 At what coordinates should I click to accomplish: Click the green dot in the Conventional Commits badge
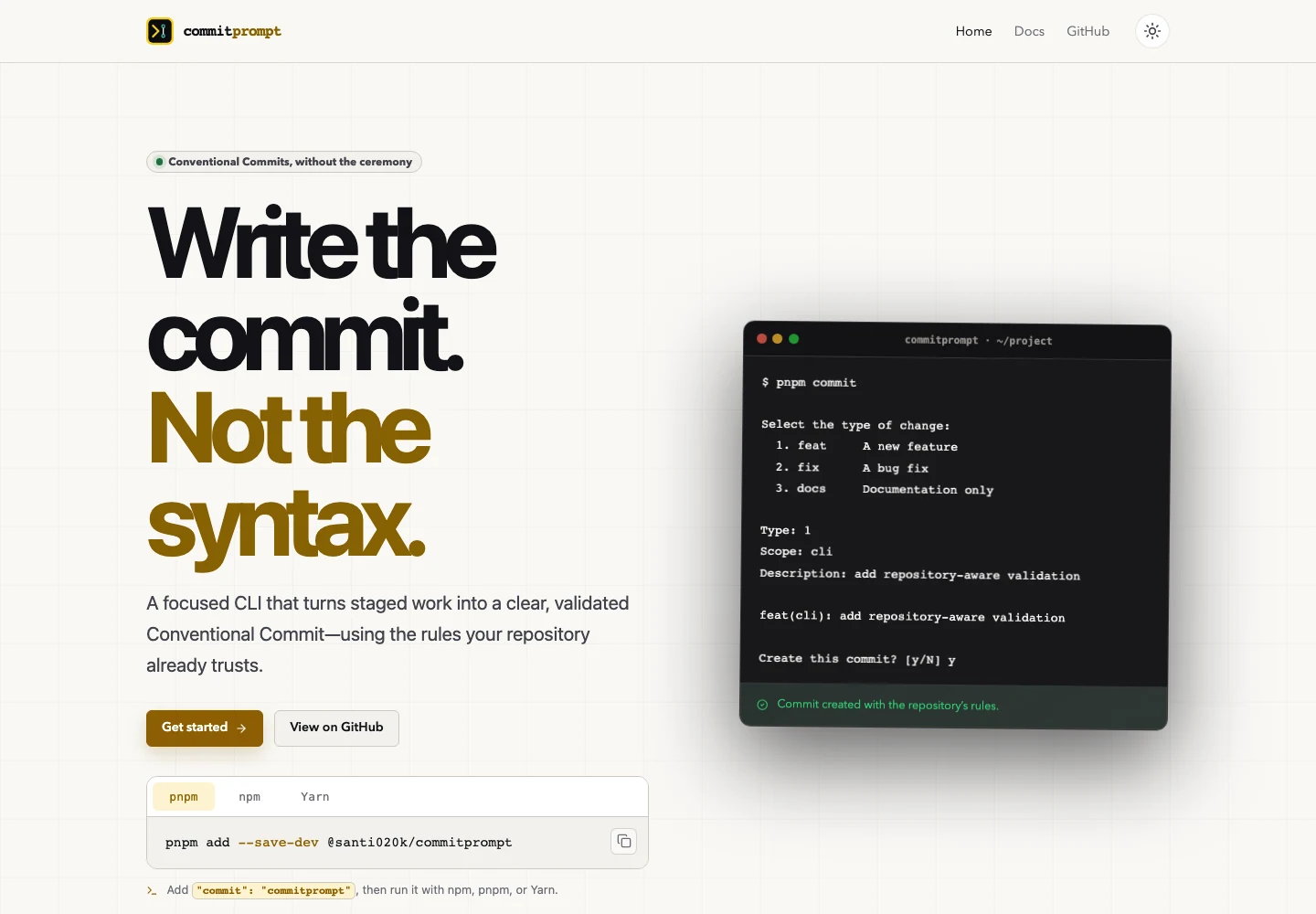[159, 162]
